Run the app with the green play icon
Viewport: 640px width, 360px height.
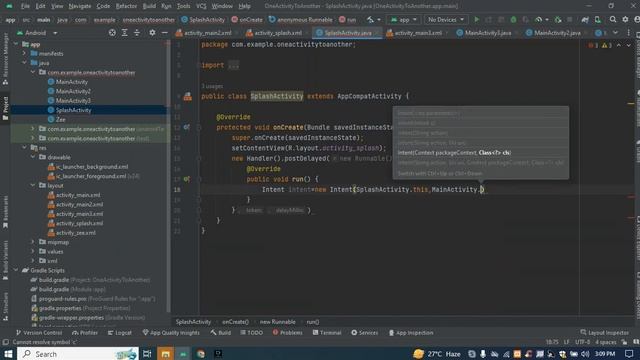(x=476, y=20)
